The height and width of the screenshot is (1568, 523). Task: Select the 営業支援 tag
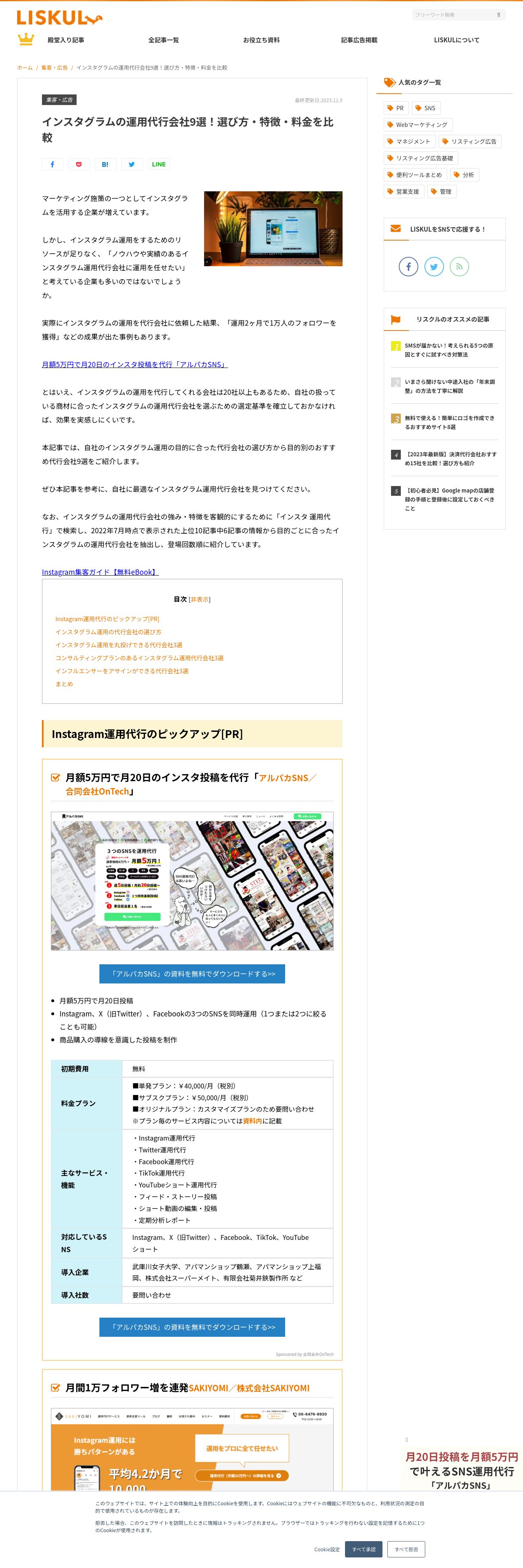404,192
